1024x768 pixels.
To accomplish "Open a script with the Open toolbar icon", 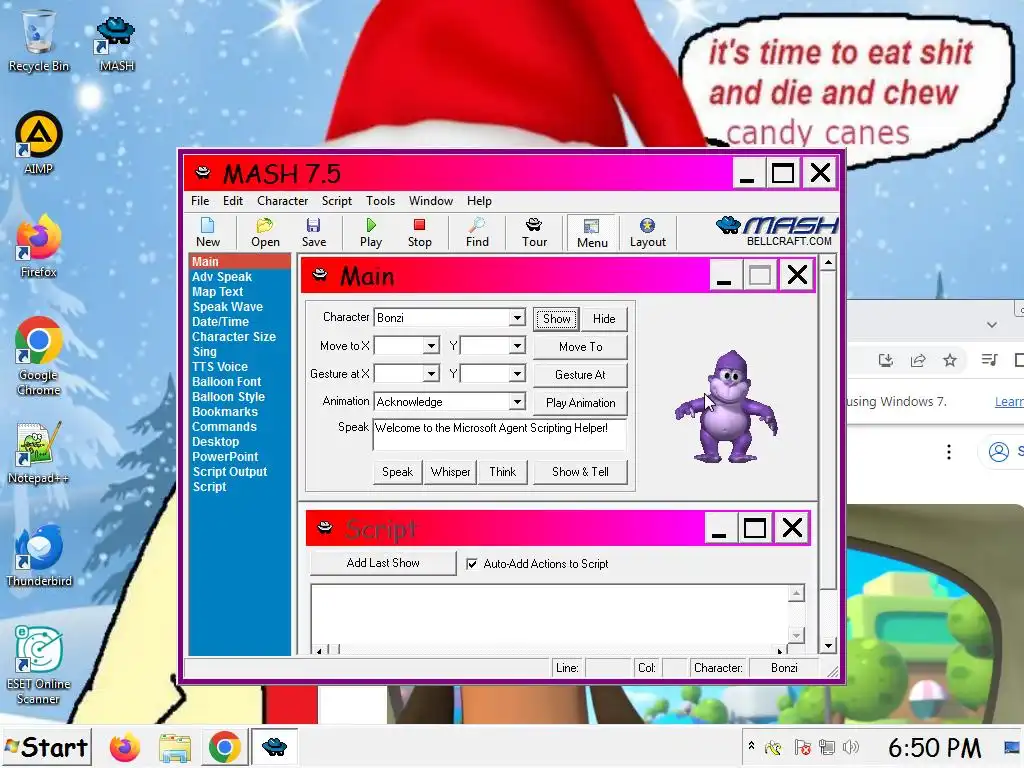I will pyautogui.click(x=265, y=232).
